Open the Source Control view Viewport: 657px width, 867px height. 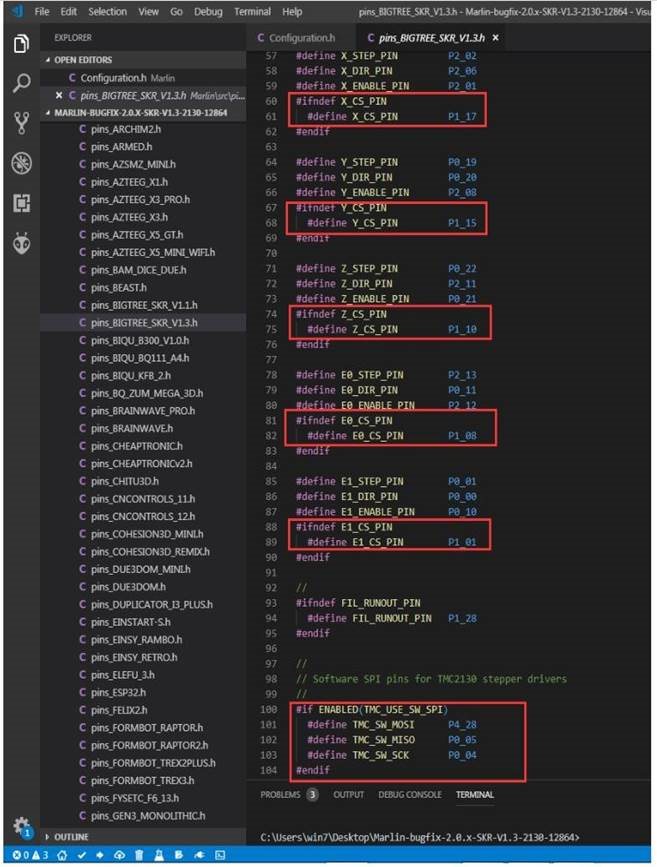[x=21, y=123]
